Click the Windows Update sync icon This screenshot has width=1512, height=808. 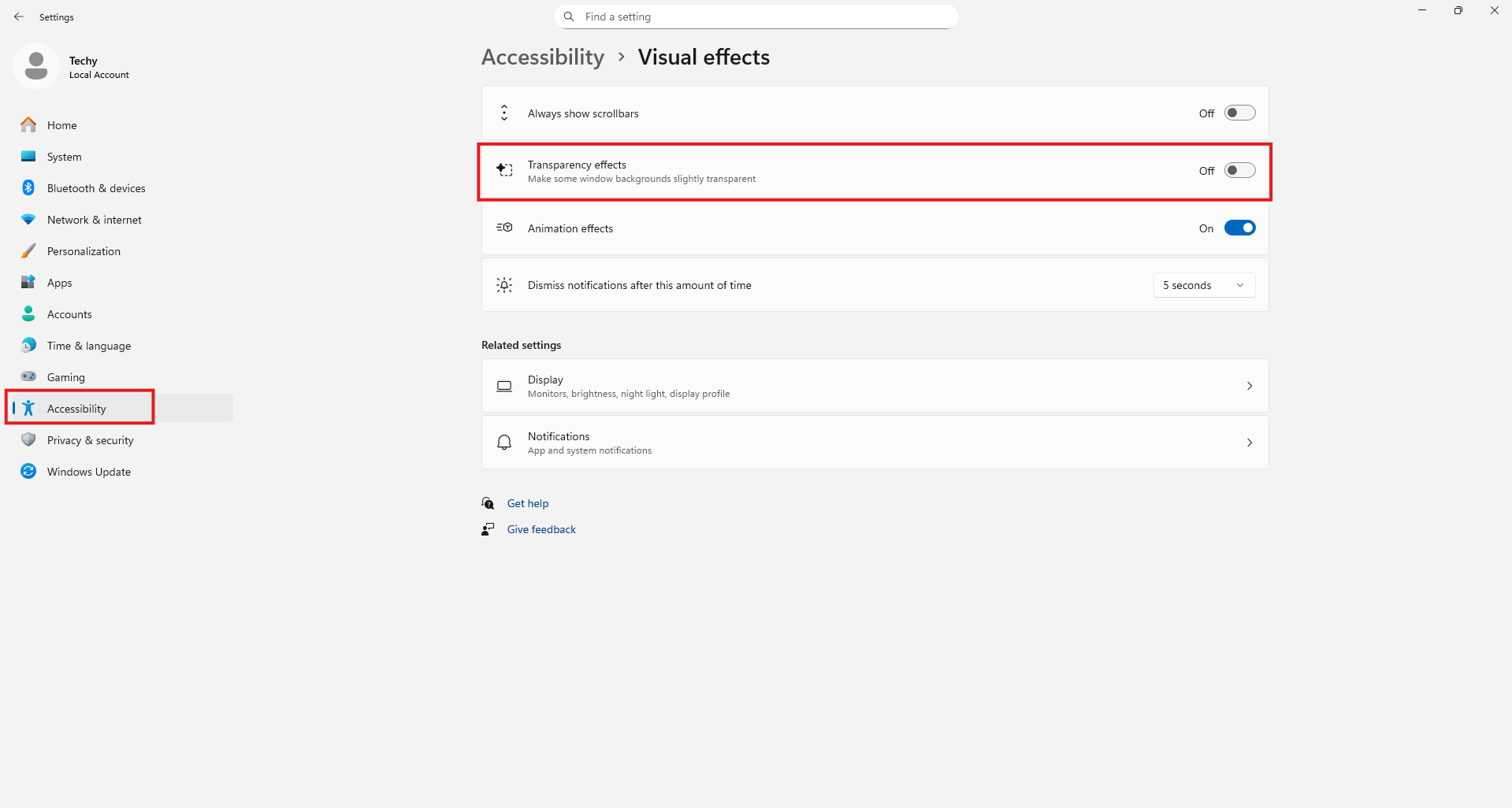coord(28,472)
